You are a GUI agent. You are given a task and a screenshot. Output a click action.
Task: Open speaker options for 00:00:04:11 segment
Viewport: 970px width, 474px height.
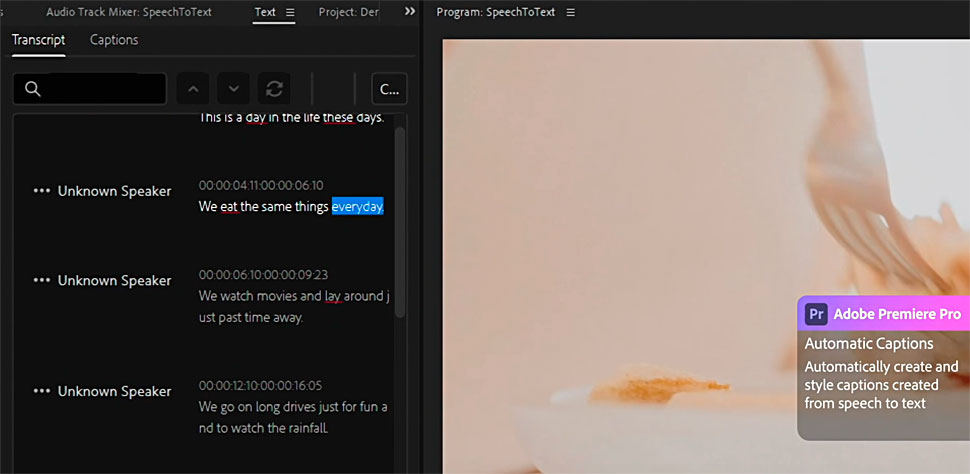tap(41, 191)
